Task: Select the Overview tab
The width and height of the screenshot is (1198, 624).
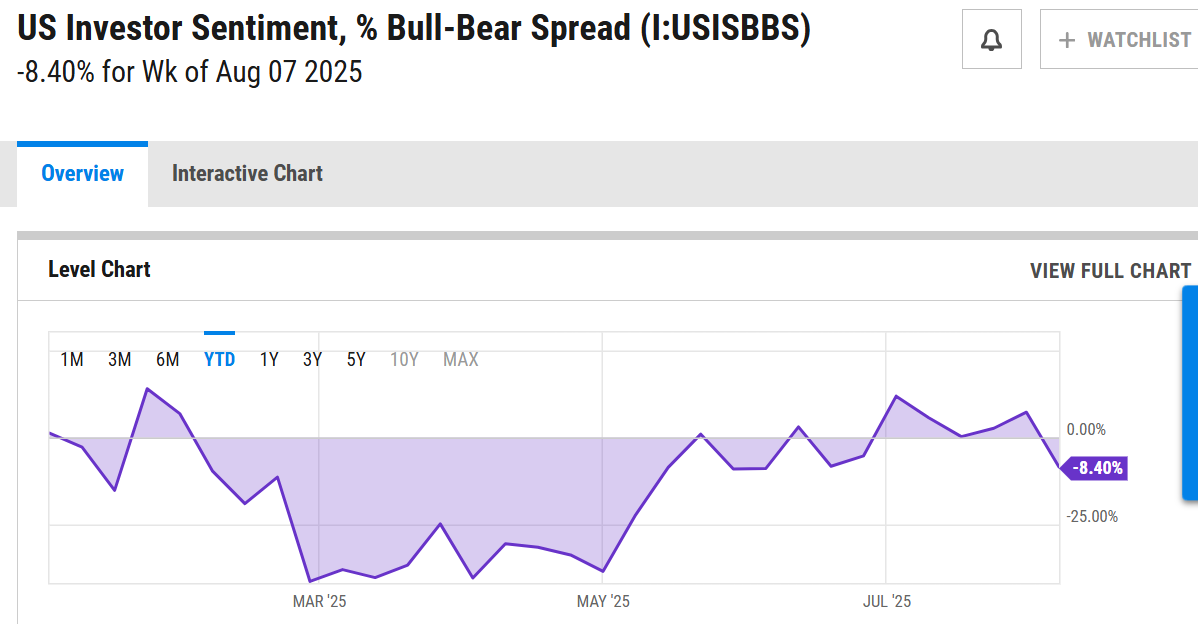Action: coord(82,173)
